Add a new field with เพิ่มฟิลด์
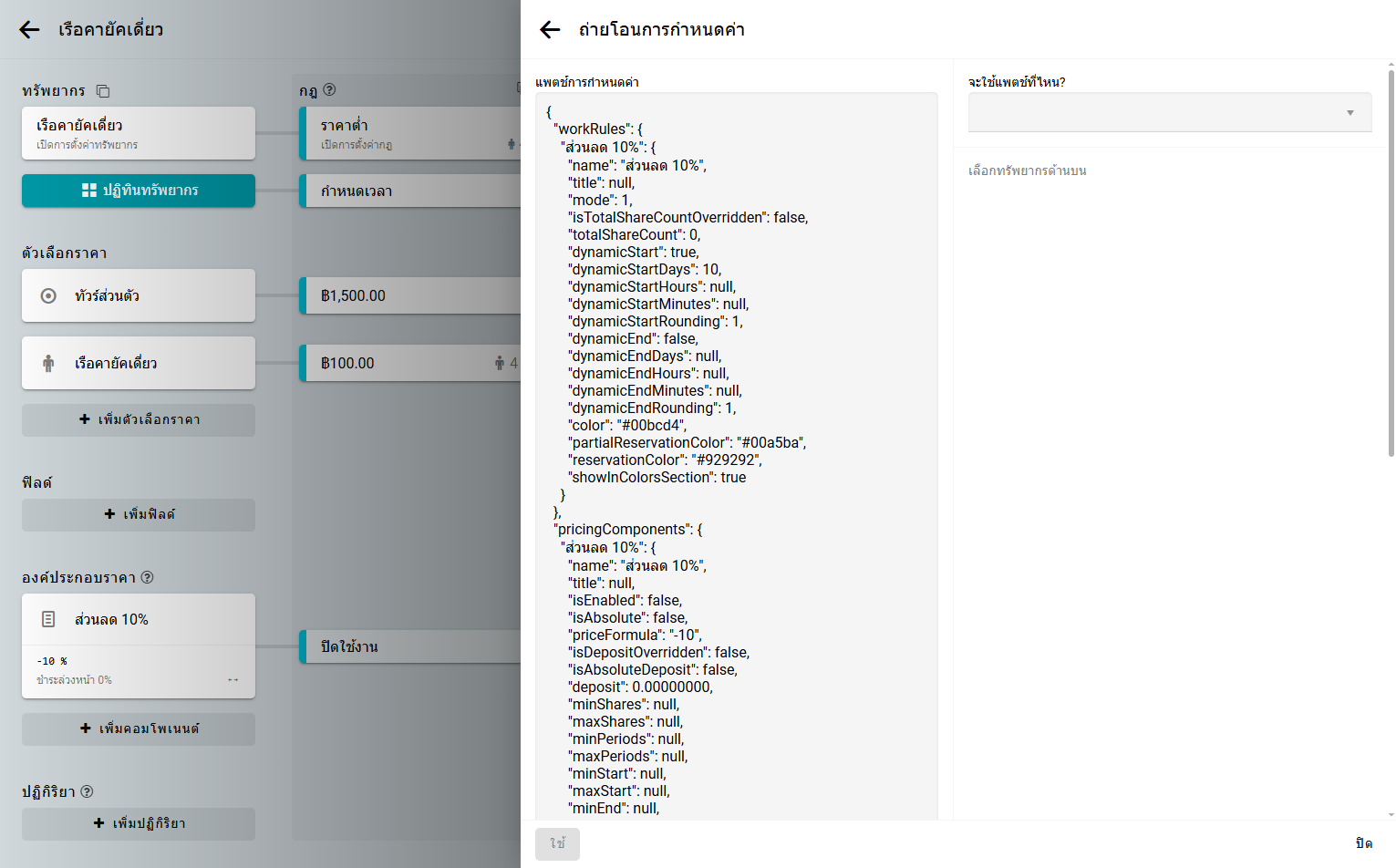Image resolution: width=1396 pixels, height=868 pixels. point(139,515)
